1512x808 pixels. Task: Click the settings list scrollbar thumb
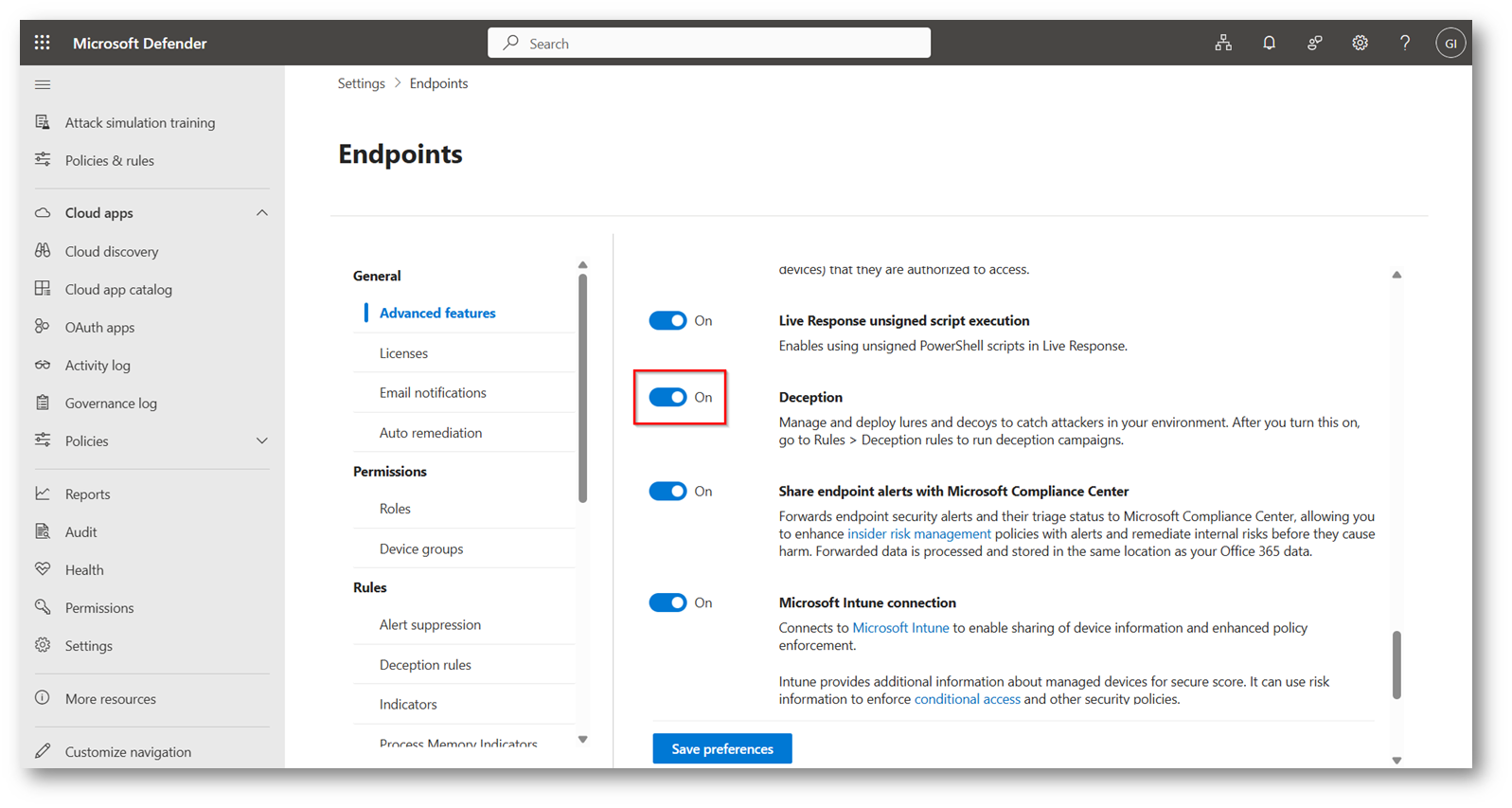pos(582,388)
